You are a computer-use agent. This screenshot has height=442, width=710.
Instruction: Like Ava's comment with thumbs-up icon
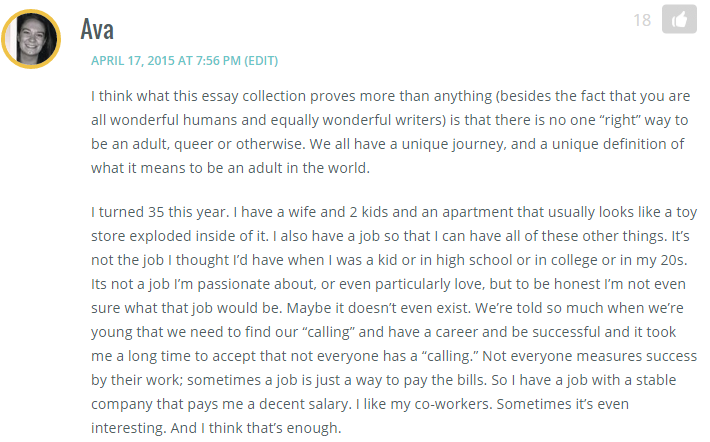679,19
